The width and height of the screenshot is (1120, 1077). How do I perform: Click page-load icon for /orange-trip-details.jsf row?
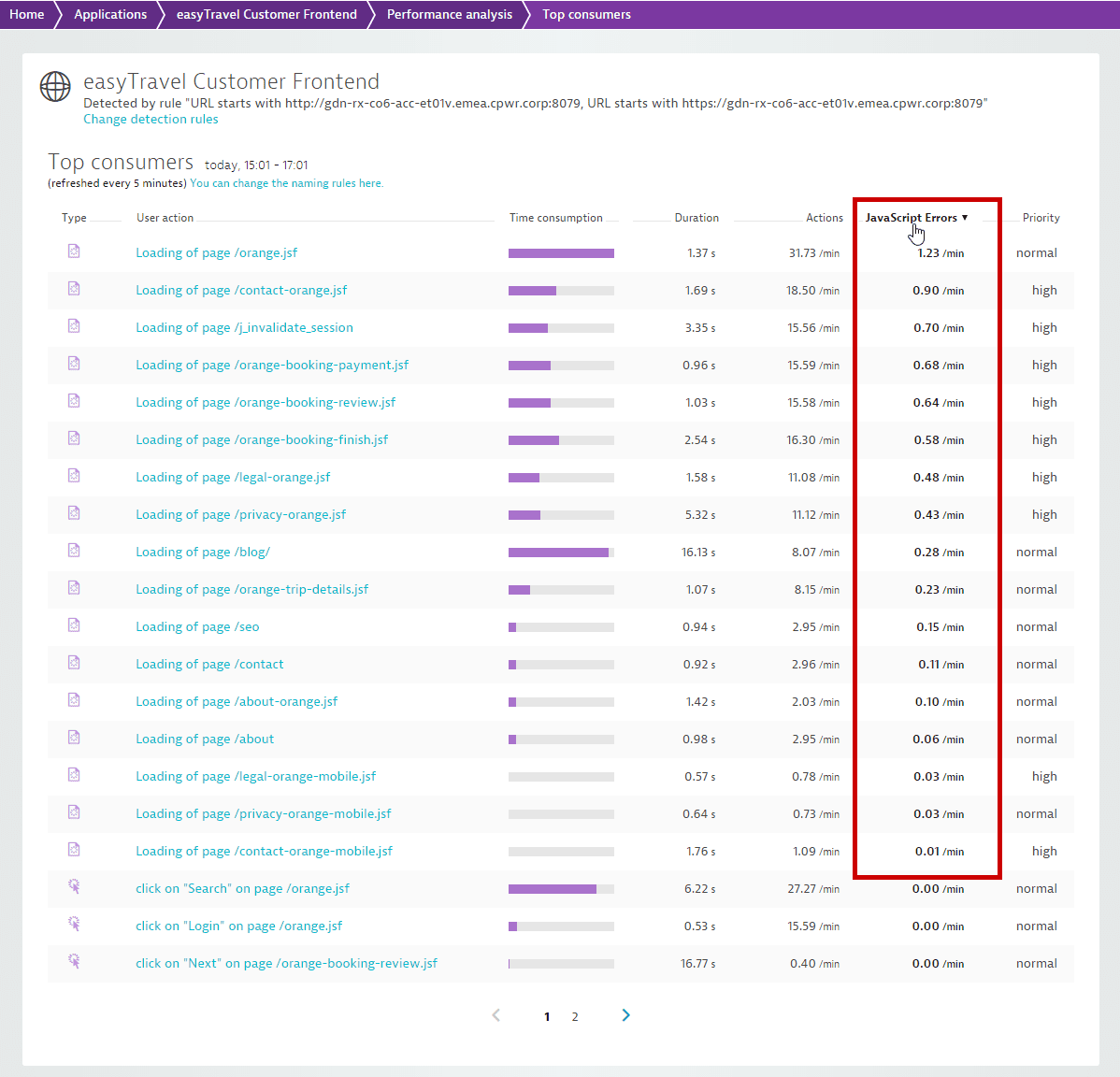(74, 588)
